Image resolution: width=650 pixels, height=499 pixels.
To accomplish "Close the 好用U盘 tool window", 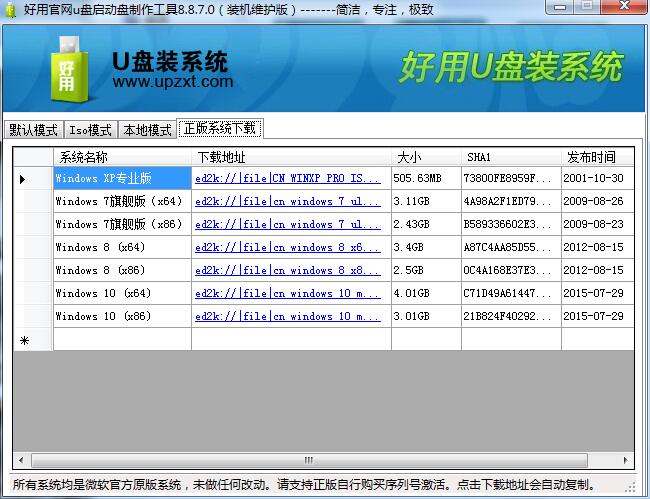I will point(624,7).
